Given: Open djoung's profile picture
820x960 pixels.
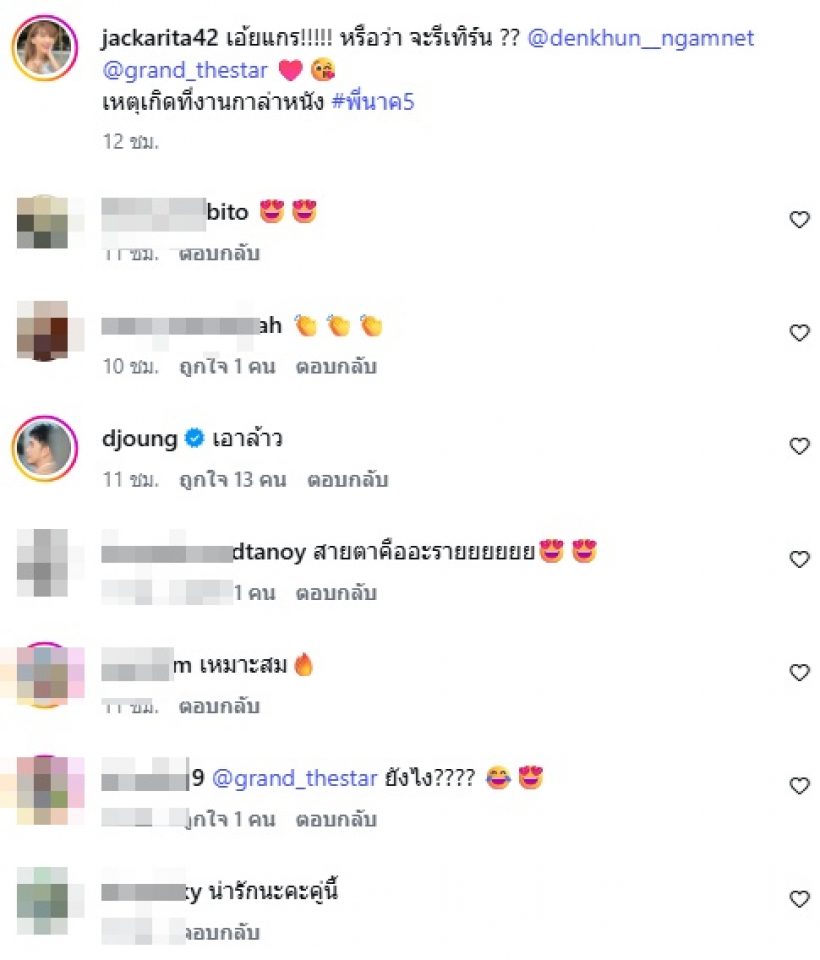Looking at the screenshot, I should tap(45, 449).
